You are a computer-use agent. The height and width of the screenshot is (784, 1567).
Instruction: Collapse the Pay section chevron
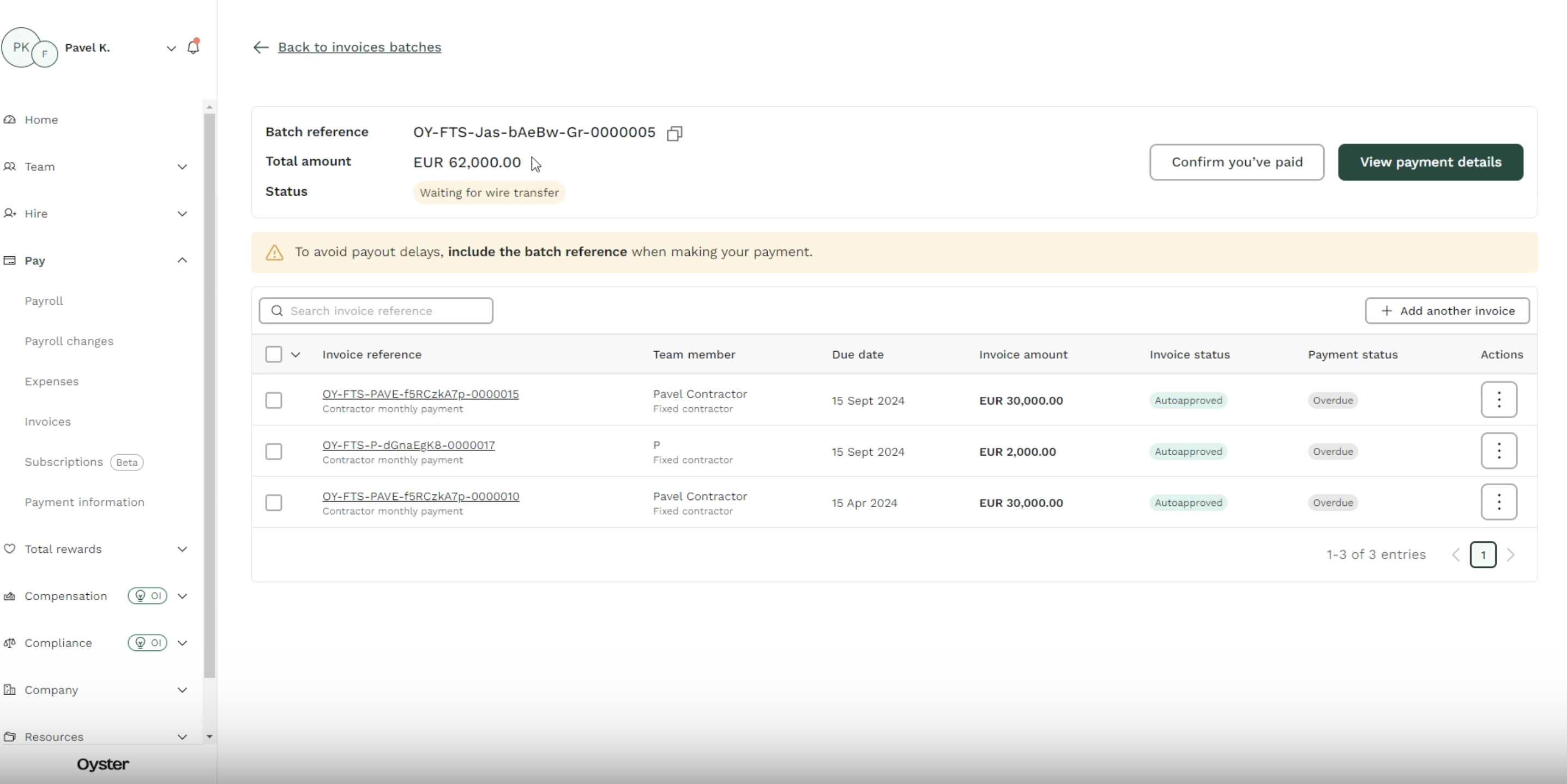182,260
